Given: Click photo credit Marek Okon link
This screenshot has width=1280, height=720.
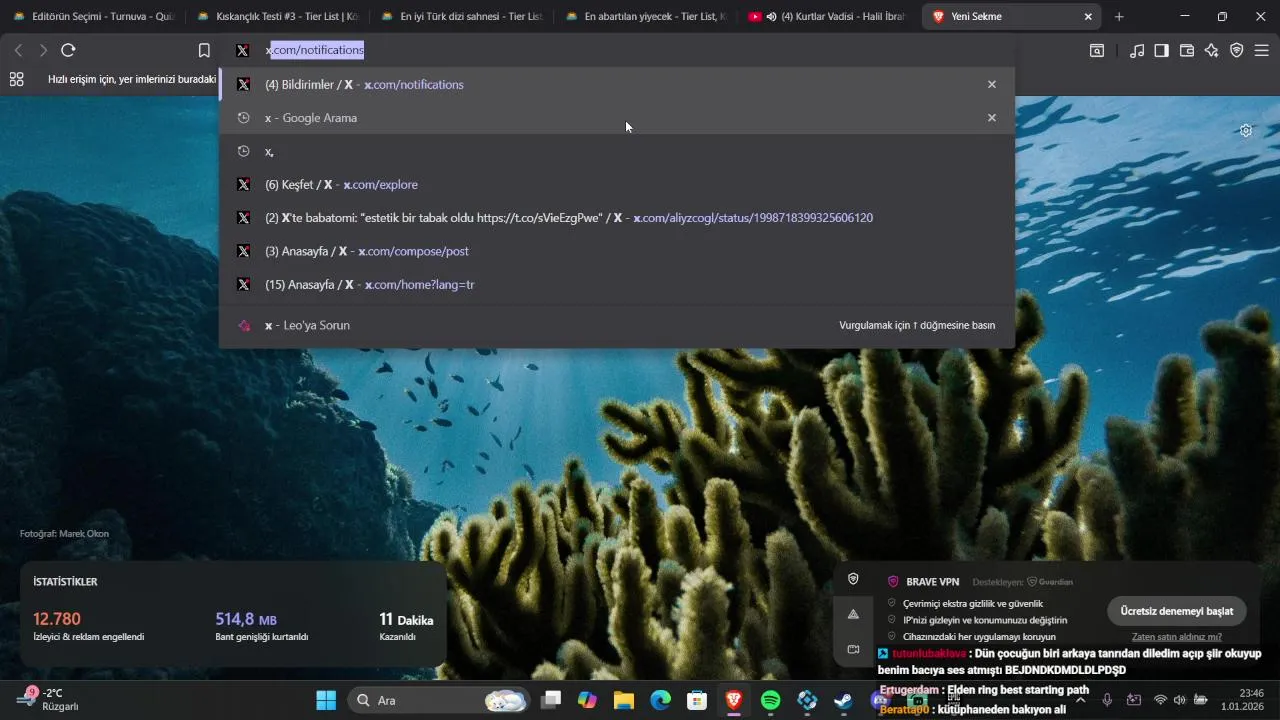Looking at the screenshot, I should [64, 533].
